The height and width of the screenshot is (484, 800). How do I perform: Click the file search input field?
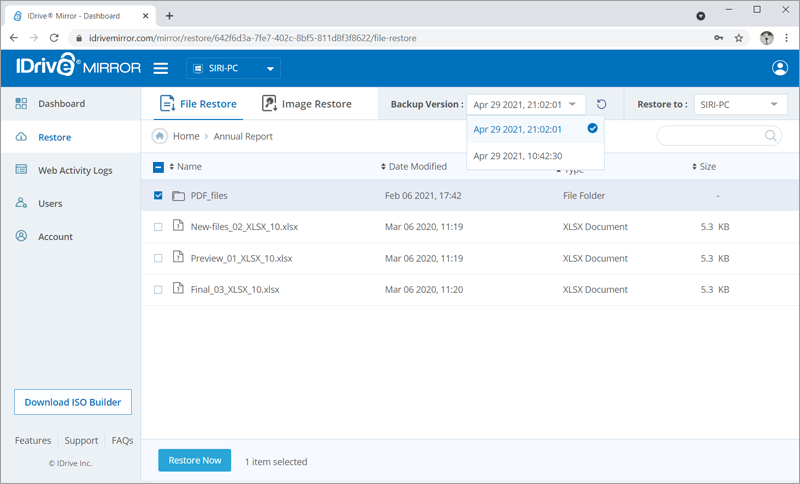pyautogui.click(x=710, y=136)
